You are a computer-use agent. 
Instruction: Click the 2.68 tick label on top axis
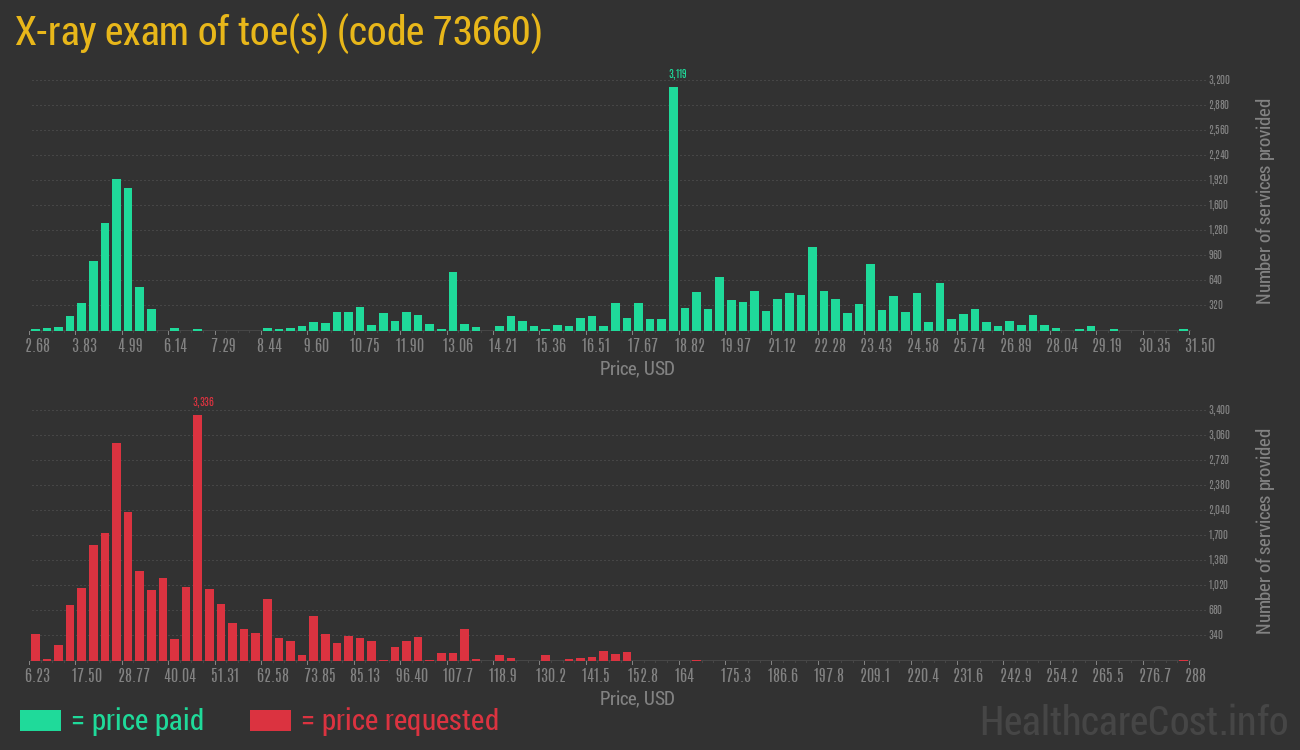point(37,345)
